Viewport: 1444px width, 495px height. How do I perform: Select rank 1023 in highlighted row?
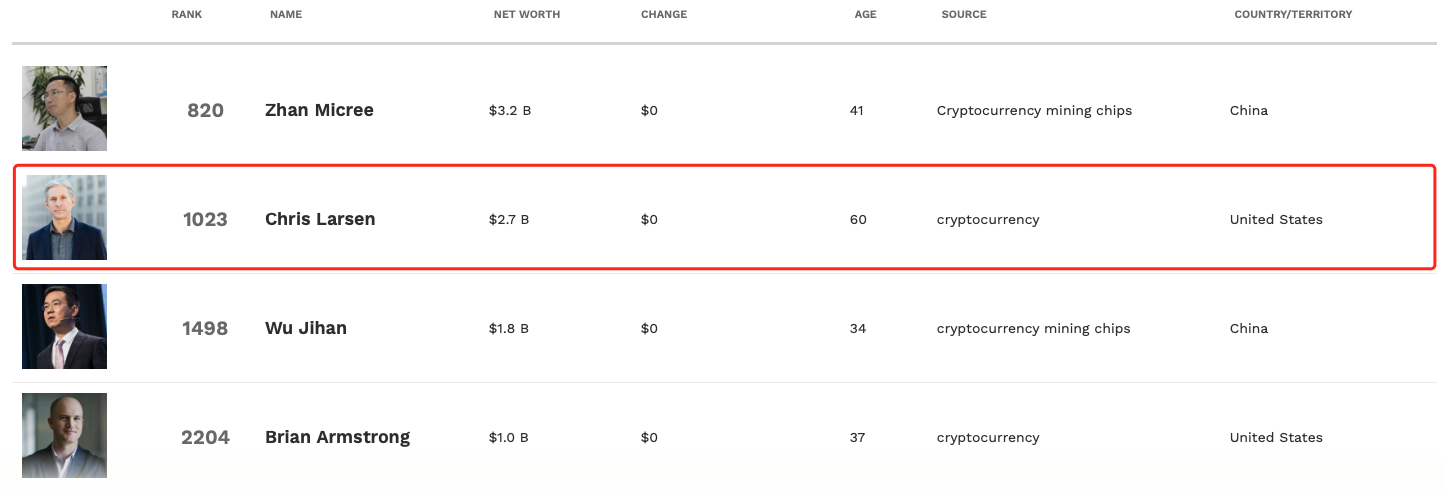click(205, 219)
